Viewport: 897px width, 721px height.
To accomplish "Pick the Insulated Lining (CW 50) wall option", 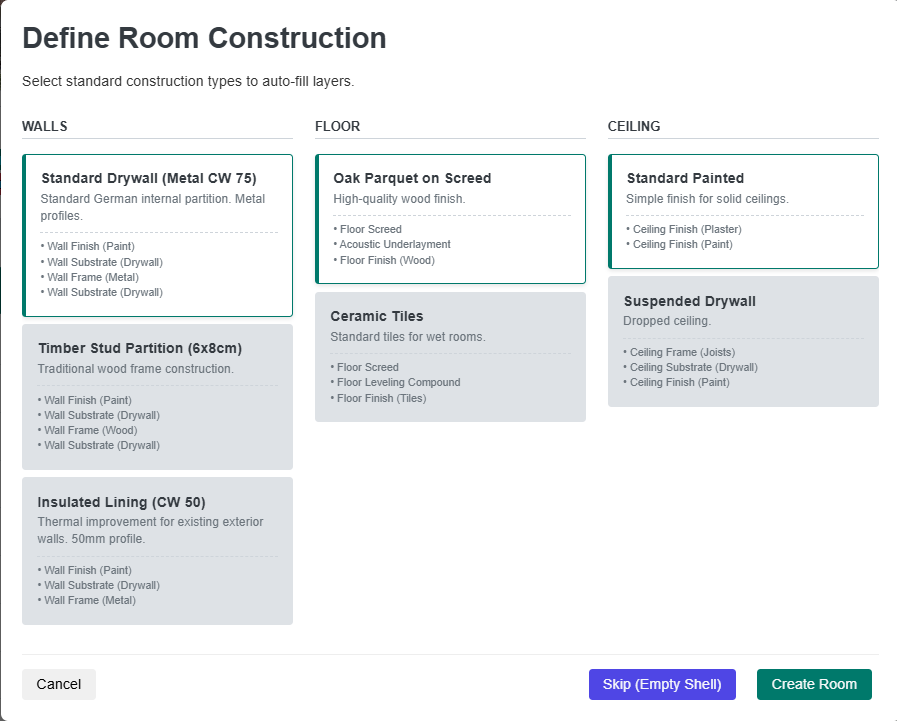I will pos(157,551).
